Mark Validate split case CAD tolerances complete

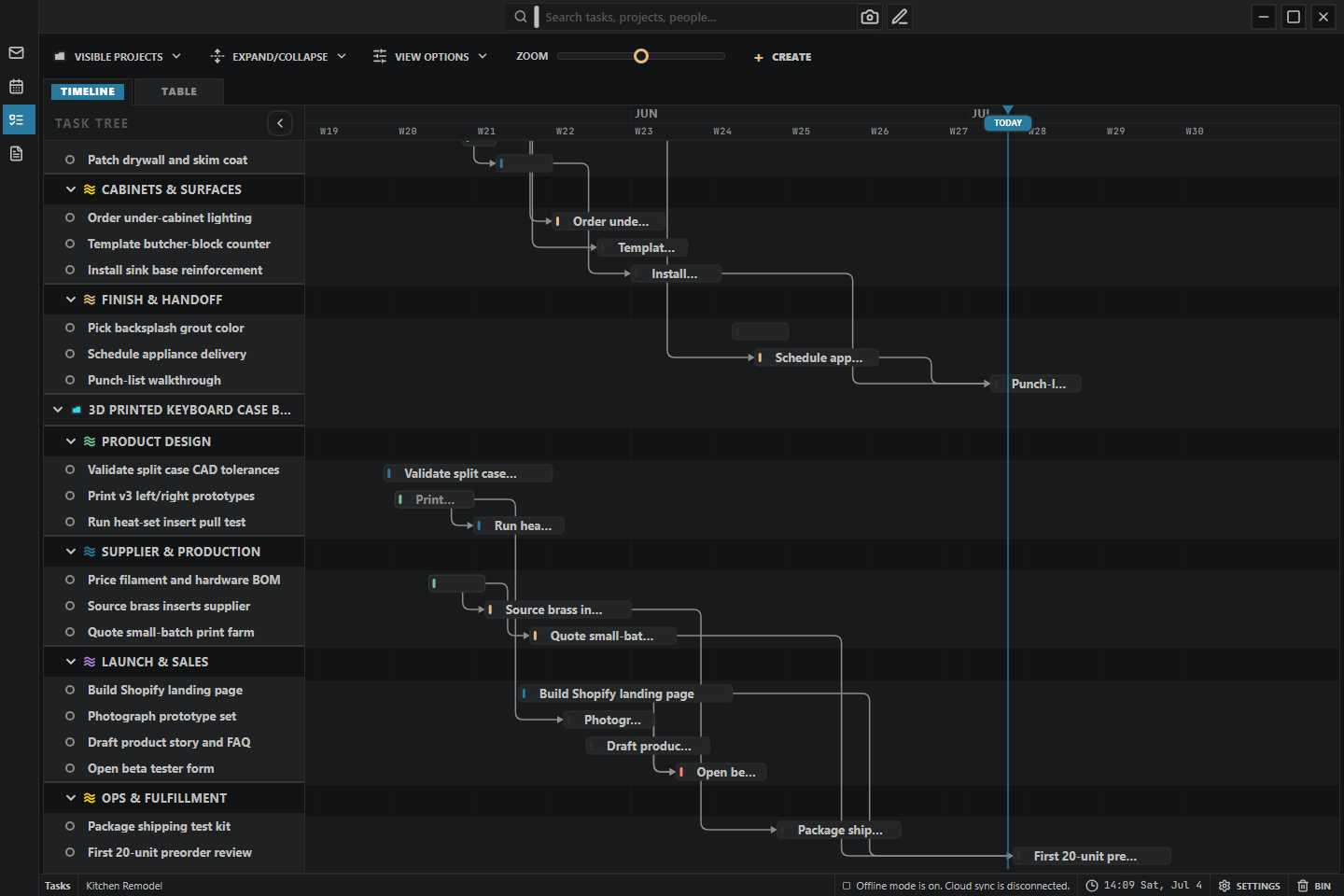coord(70,469)
